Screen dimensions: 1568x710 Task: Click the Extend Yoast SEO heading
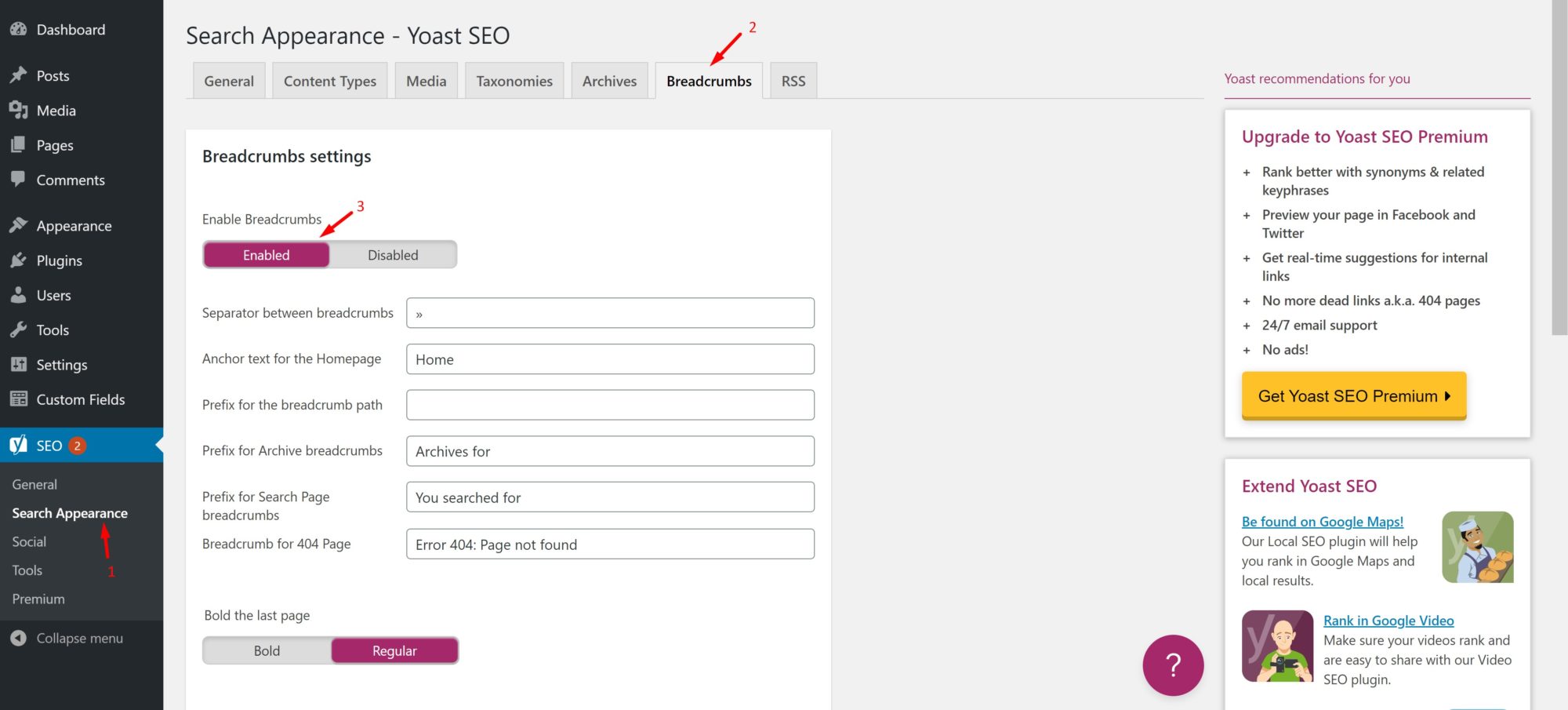click(x=1309, y=486)
